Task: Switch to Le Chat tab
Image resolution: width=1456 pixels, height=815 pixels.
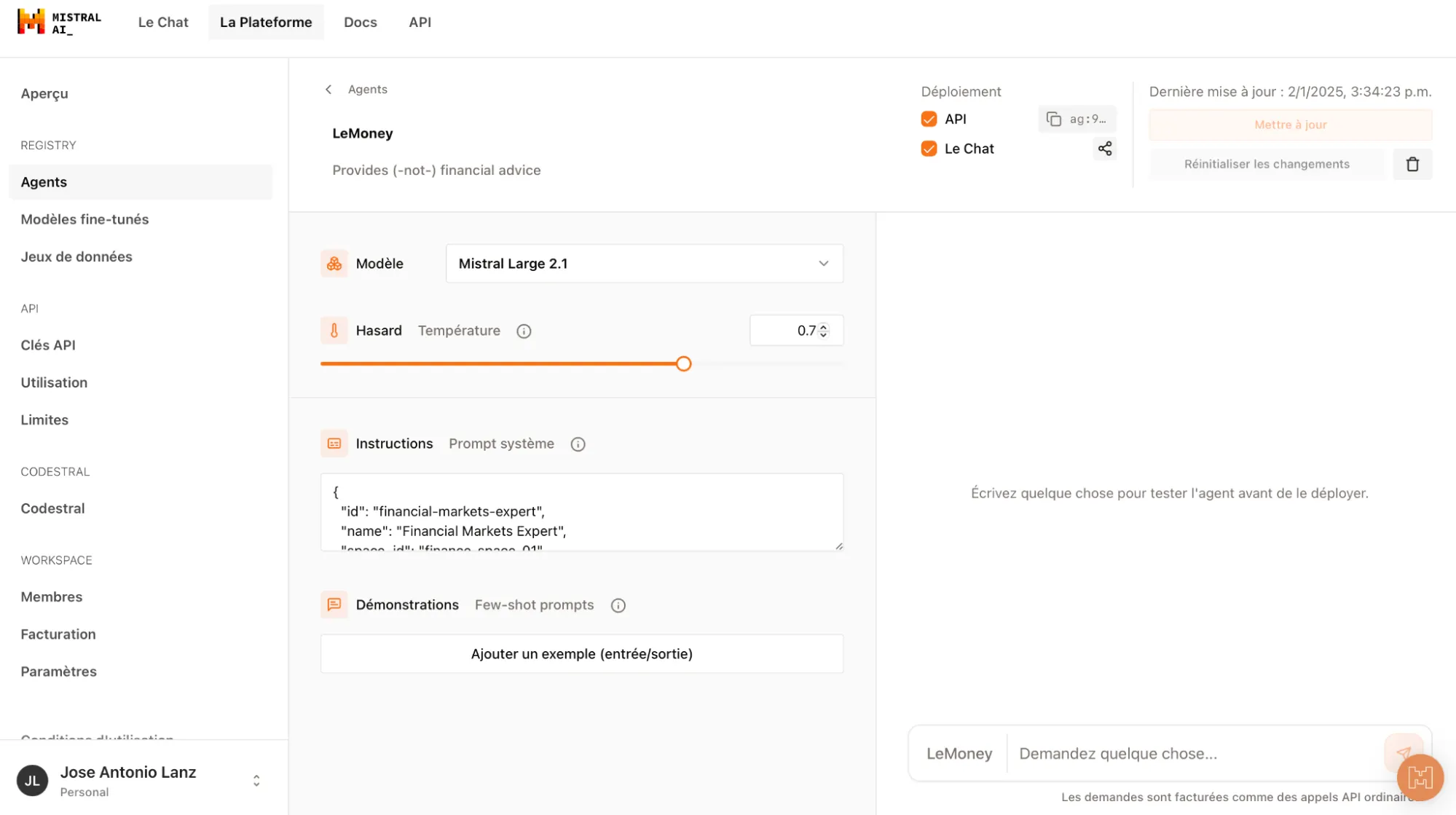Action: [163, 22]
